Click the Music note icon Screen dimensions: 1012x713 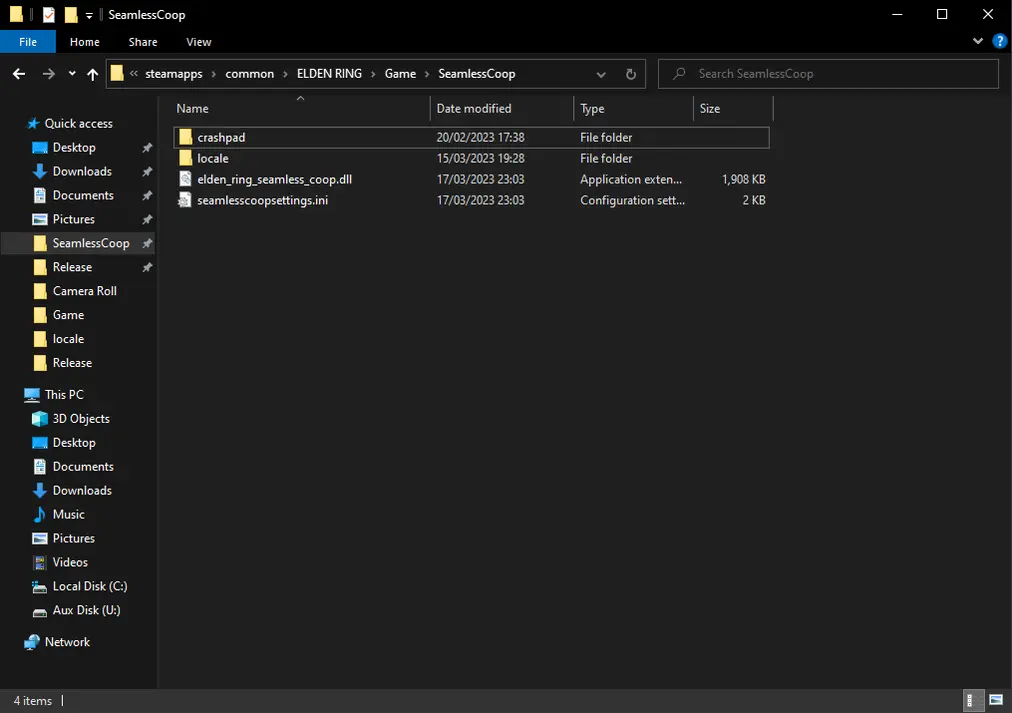[x=39, y=514]
